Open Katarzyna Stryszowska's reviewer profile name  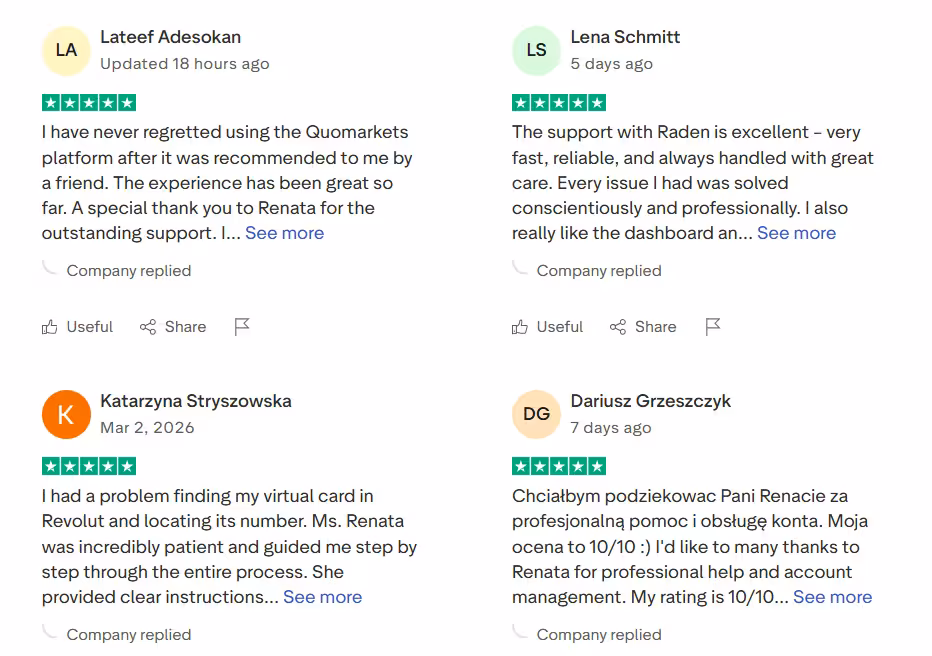pyautogui.click(x=196, y=401)
